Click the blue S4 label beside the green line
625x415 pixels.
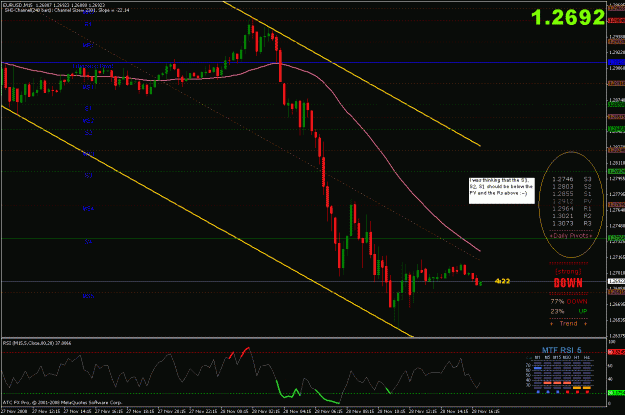pos(88,242)
